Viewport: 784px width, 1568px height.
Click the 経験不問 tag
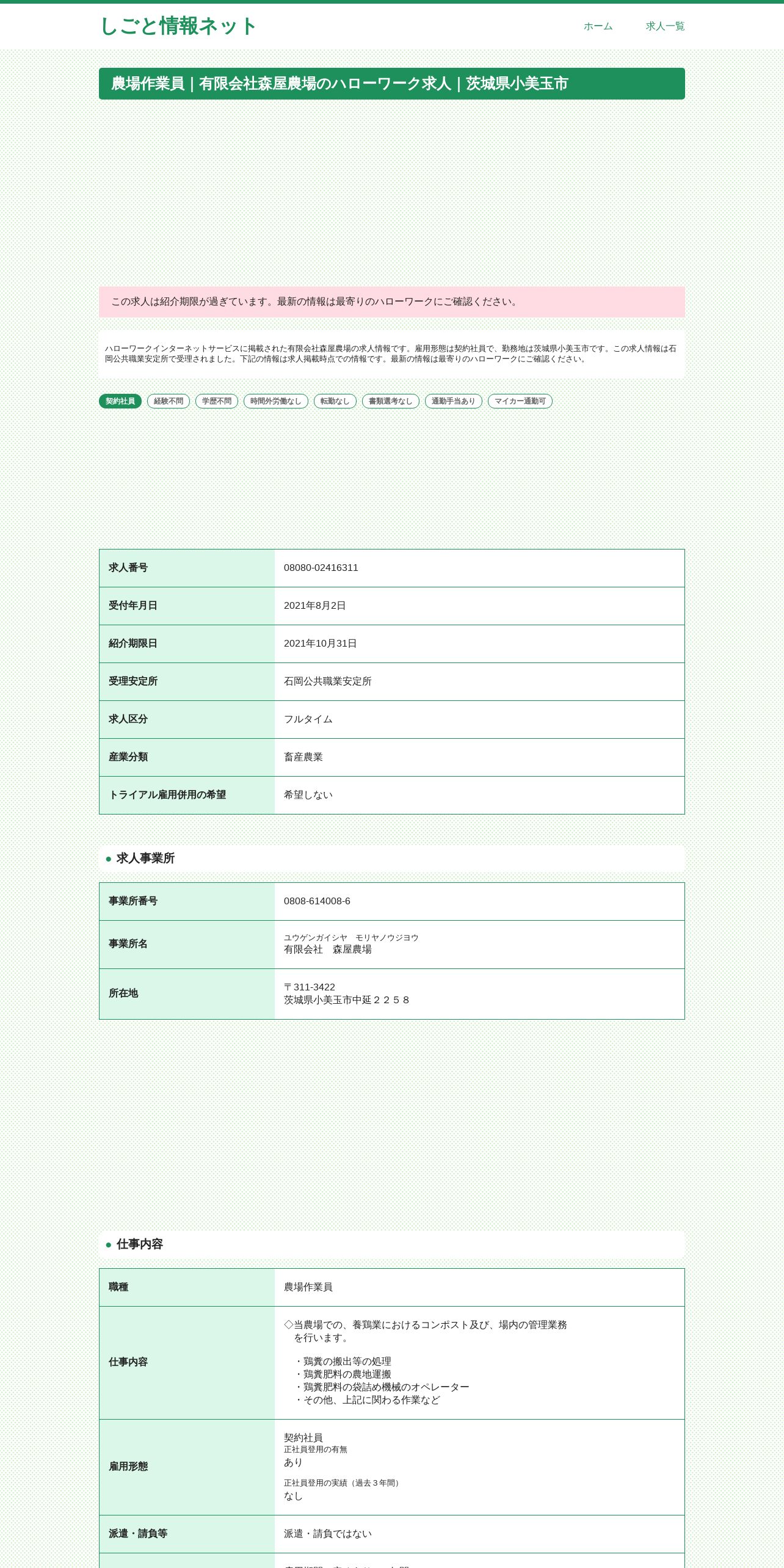click(x=169, y=401)
